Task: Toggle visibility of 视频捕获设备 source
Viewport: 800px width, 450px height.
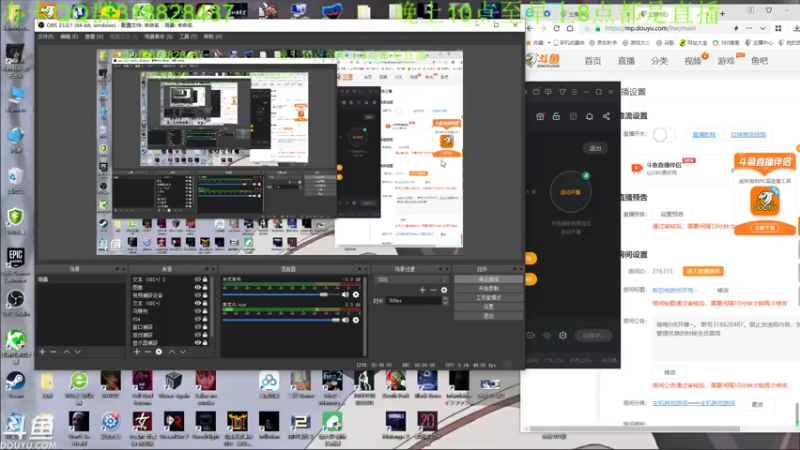Action: 197,295
